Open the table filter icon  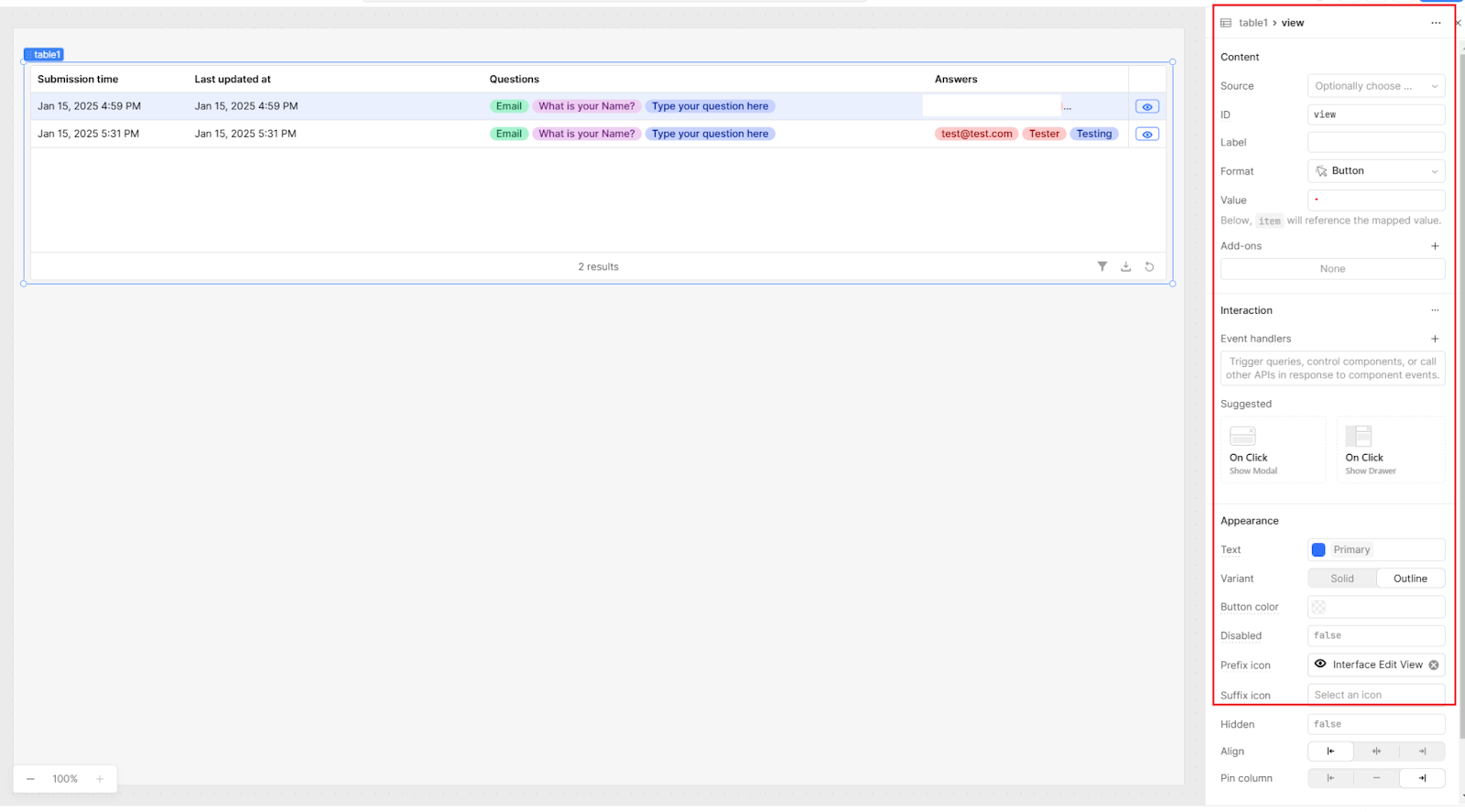click(x=1102, y=266)
